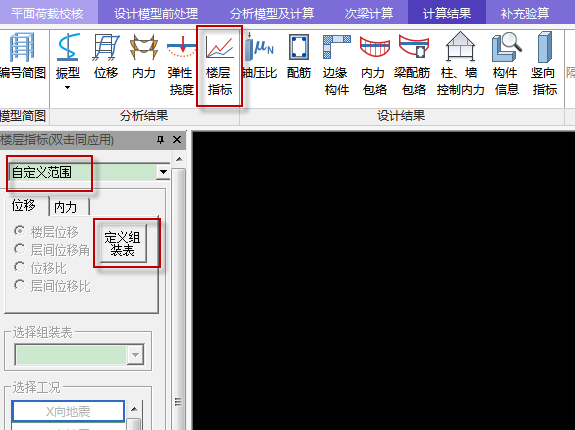
Task: Open the 柱、墙控制内力 icon
Action: click(461, 64)
